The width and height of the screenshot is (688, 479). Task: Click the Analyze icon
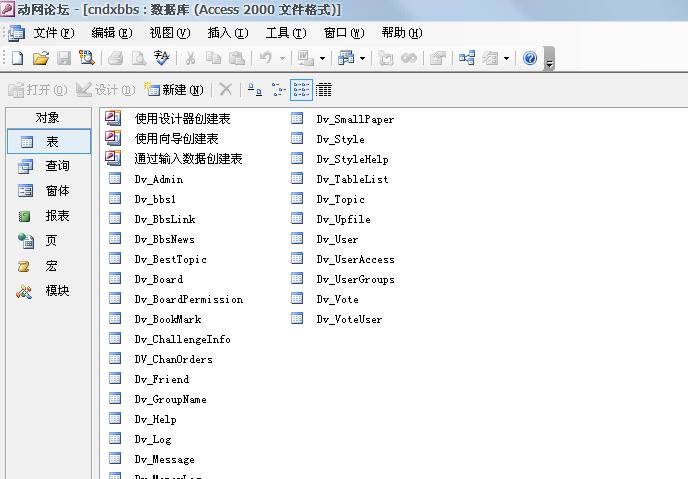point(346,58)
